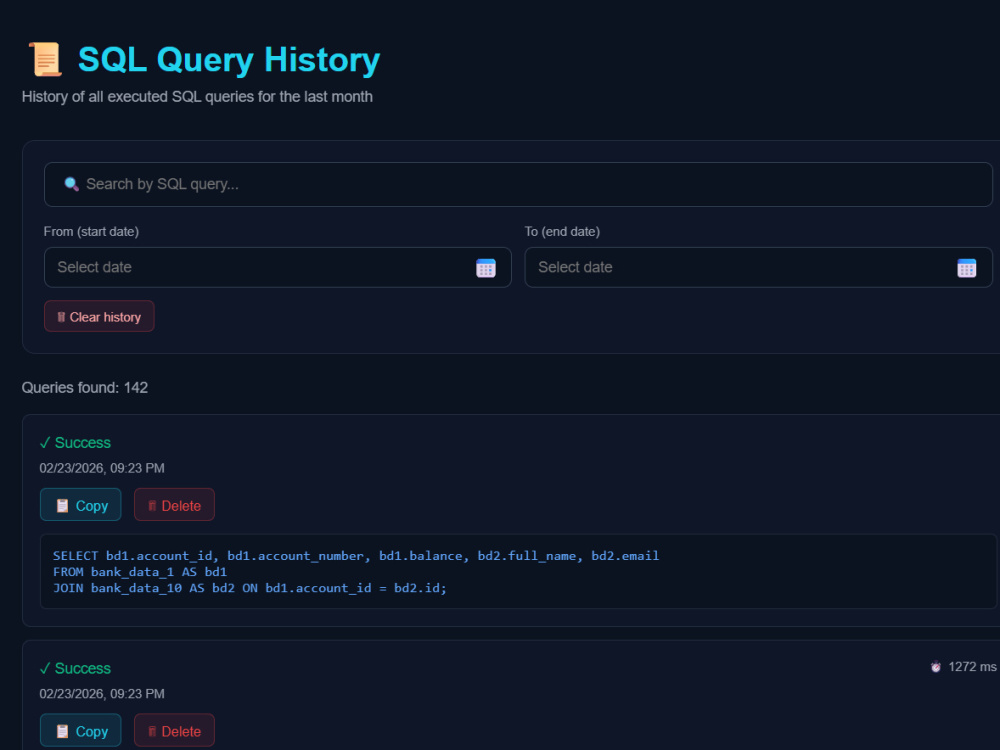Copy the query with 1272 ms duration
1000x750 pixels.
(x=80, y=730)
